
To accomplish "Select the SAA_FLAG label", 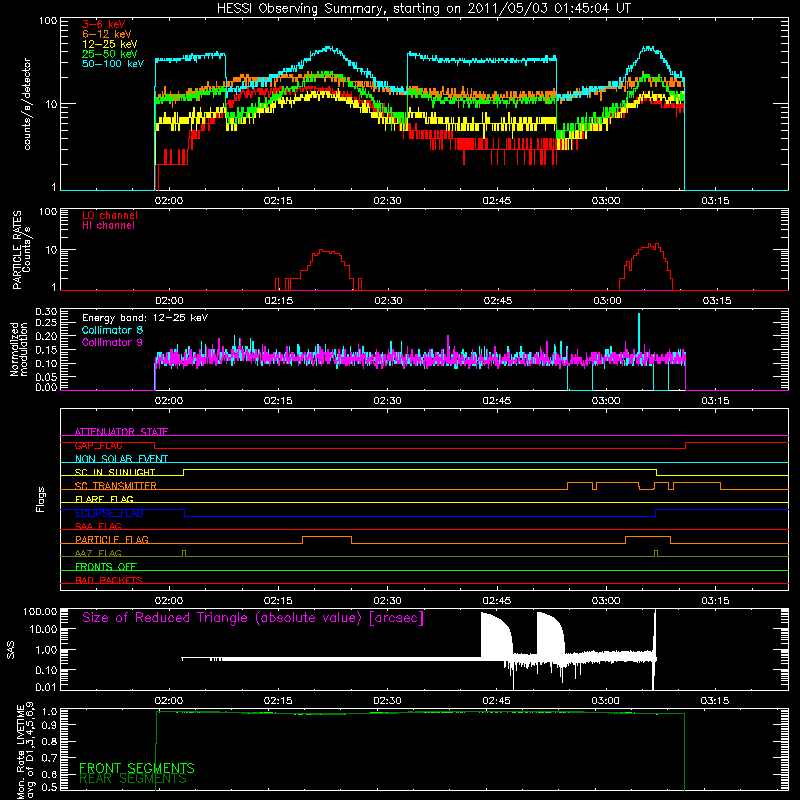I will (x=98, y=527).
